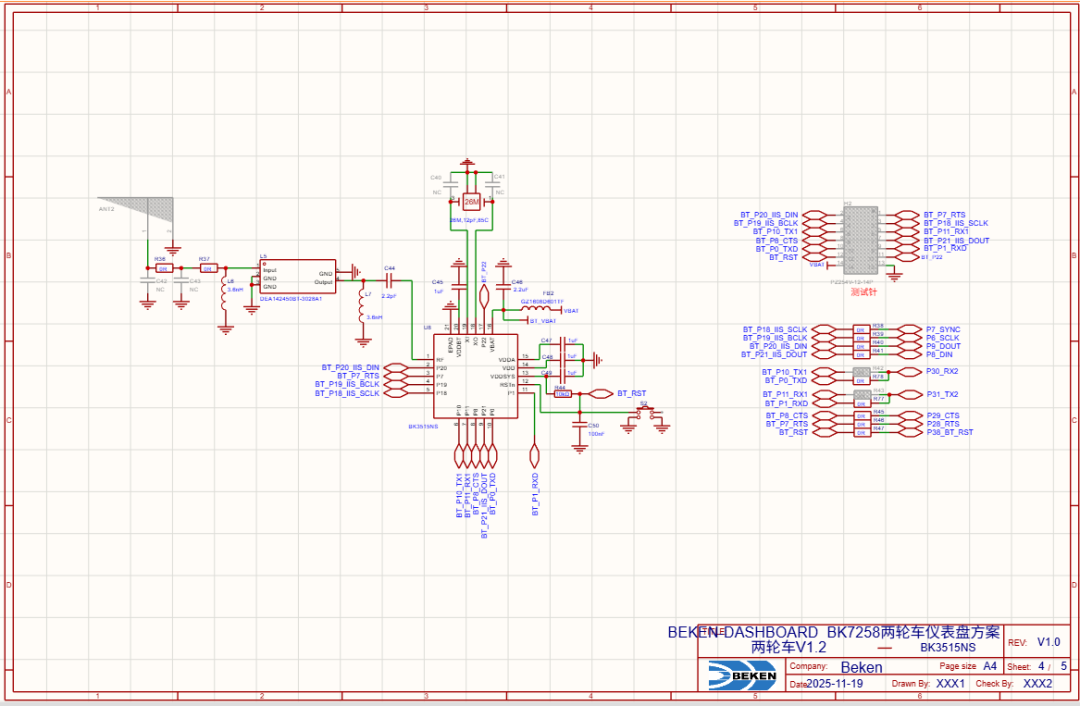This screenshot has width=1080, height=706.
Task: Click the 'P9_DOUT' net label
Action: point(944,346)
